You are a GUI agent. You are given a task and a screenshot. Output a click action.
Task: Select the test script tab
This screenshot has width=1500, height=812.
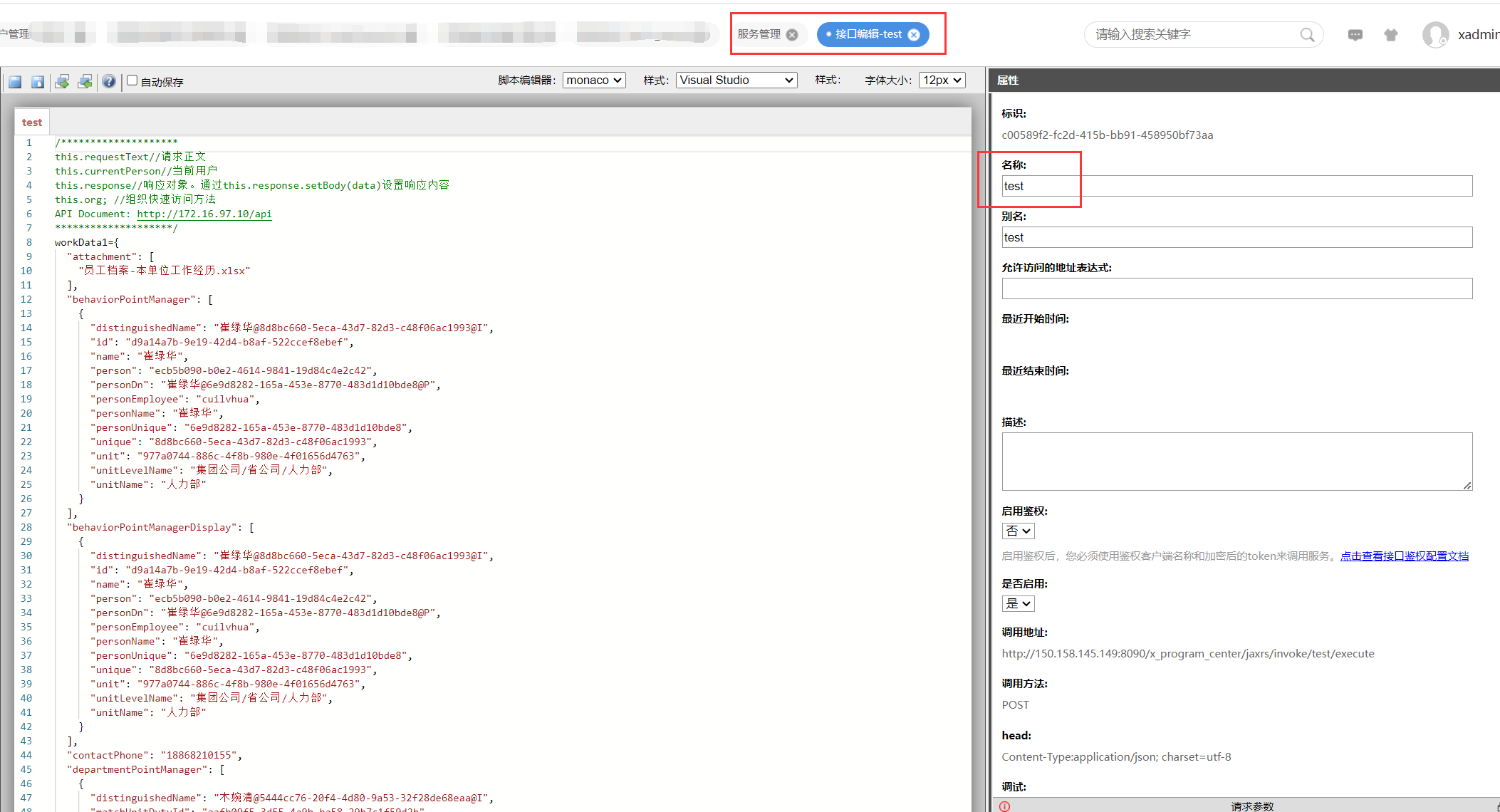tap(32, 123)
